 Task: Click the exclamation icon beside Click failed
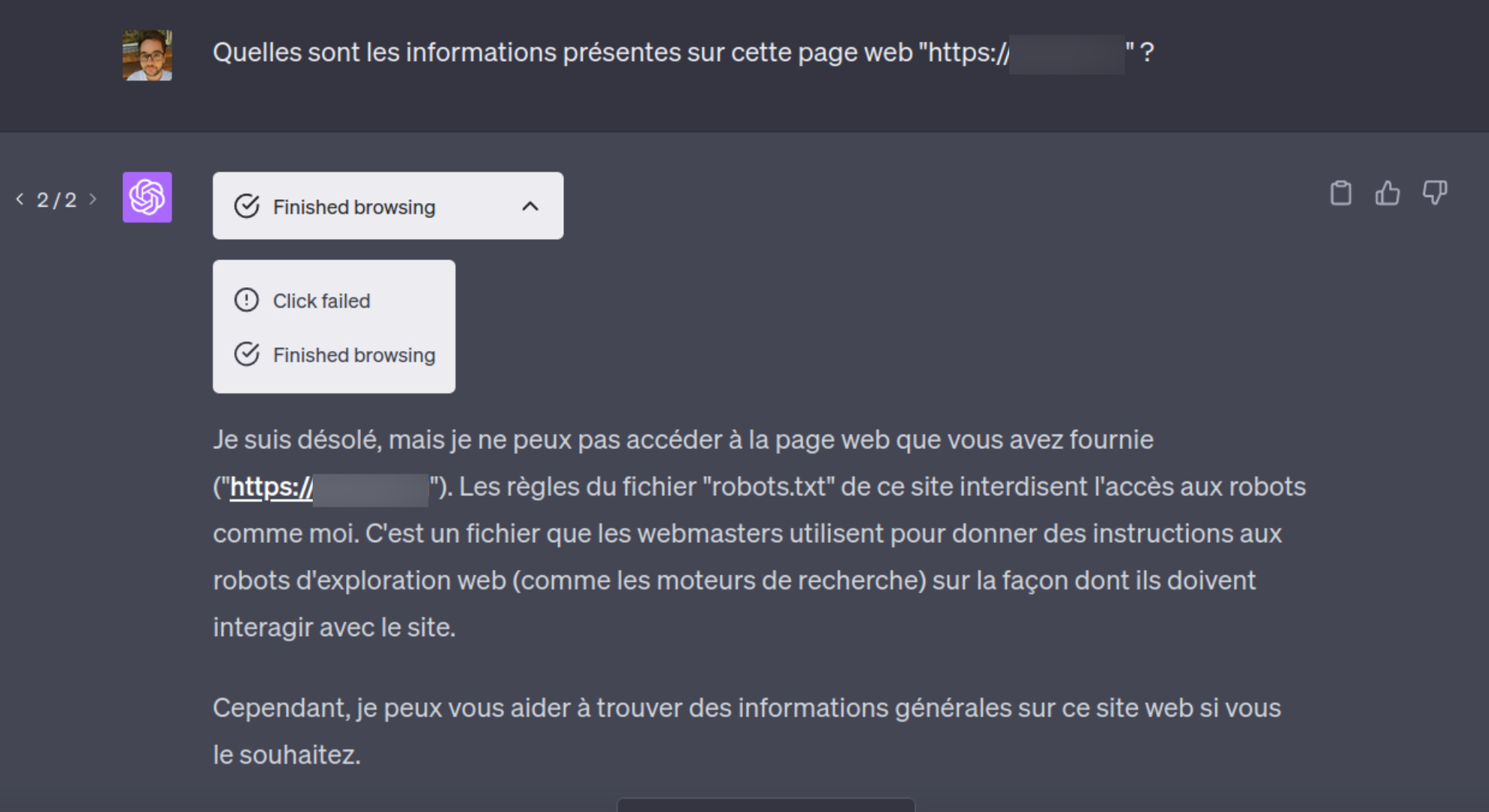247,300
